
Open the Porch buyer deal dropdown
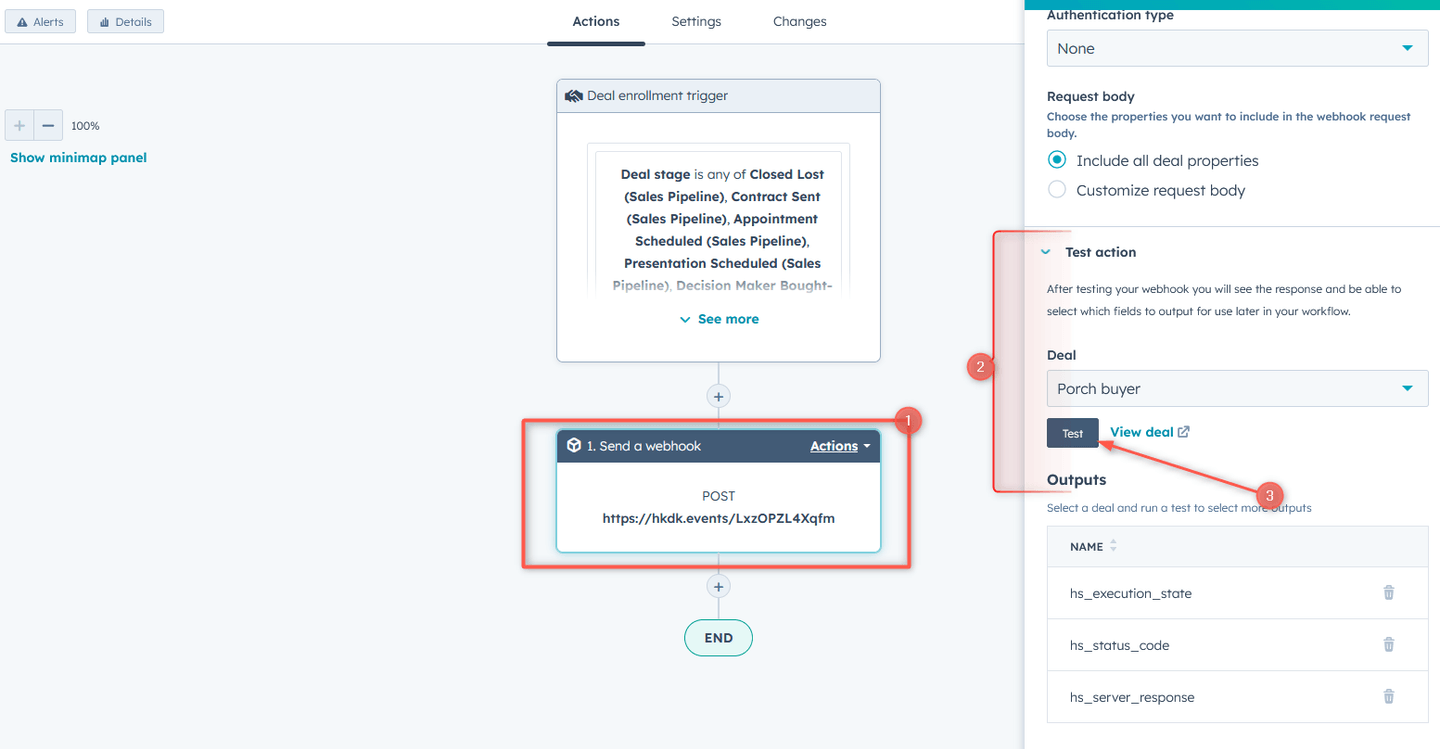[x=1237, y=388]
